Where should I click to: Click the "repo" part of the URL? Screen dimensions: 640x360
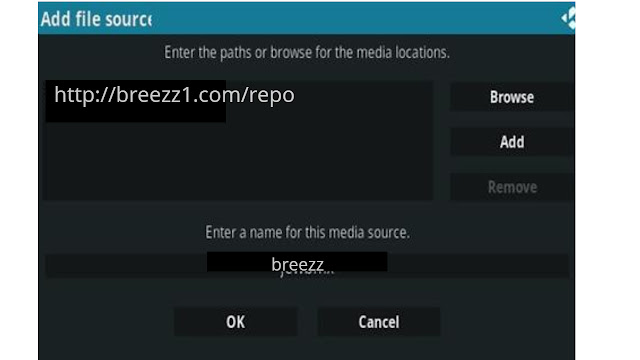pos(271,96)
